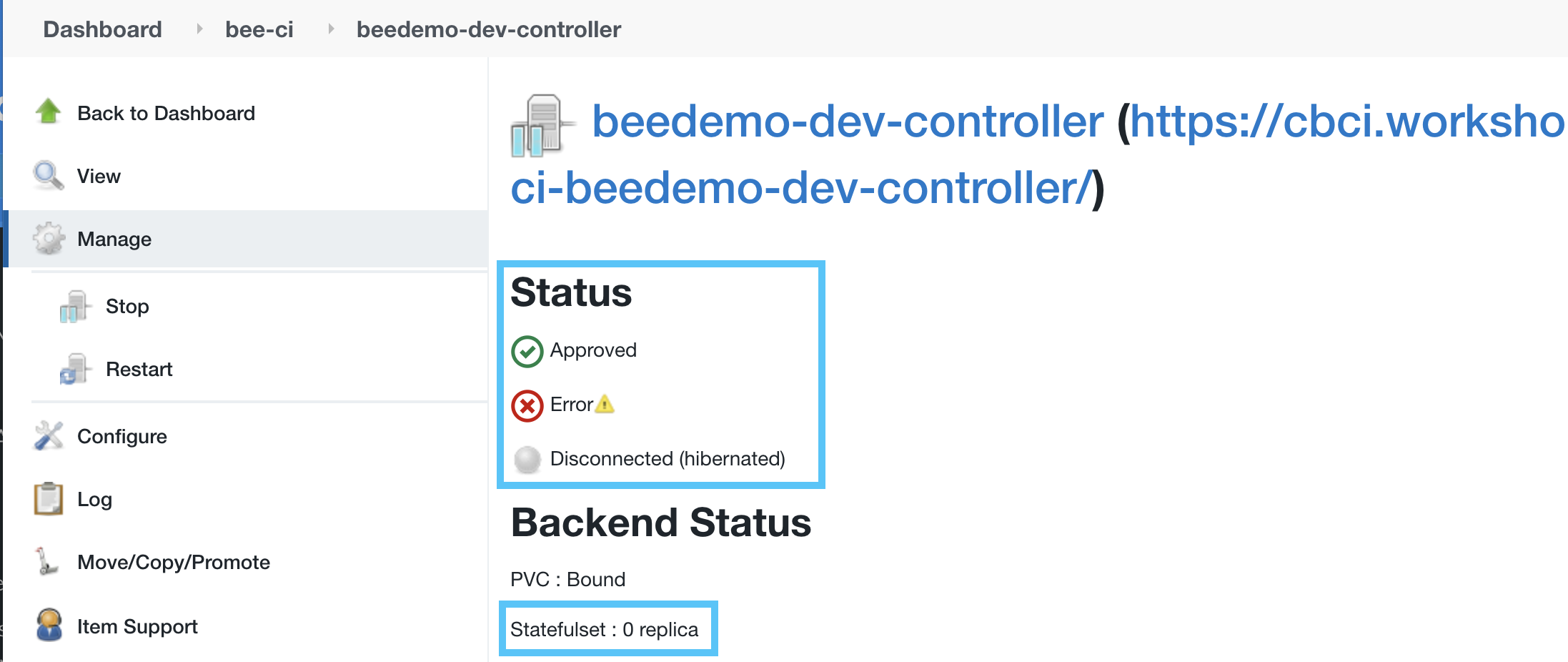Click the green Approved status icon
This screenshot has height=662, width=1568.
527,350
